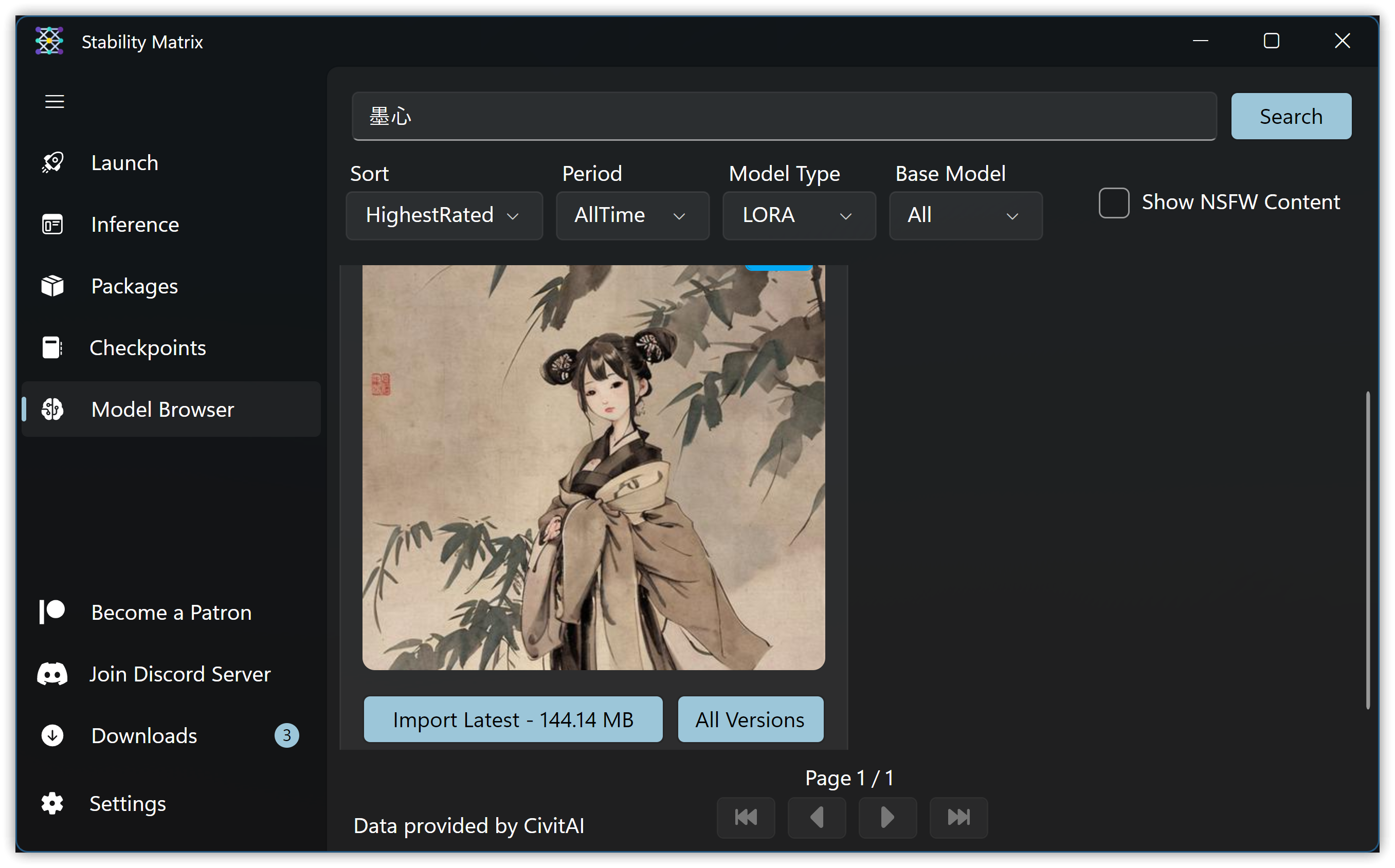Enable Show NSFW Content checkbox
This screenshot has width=1395, height=868.
(1113, 202)
